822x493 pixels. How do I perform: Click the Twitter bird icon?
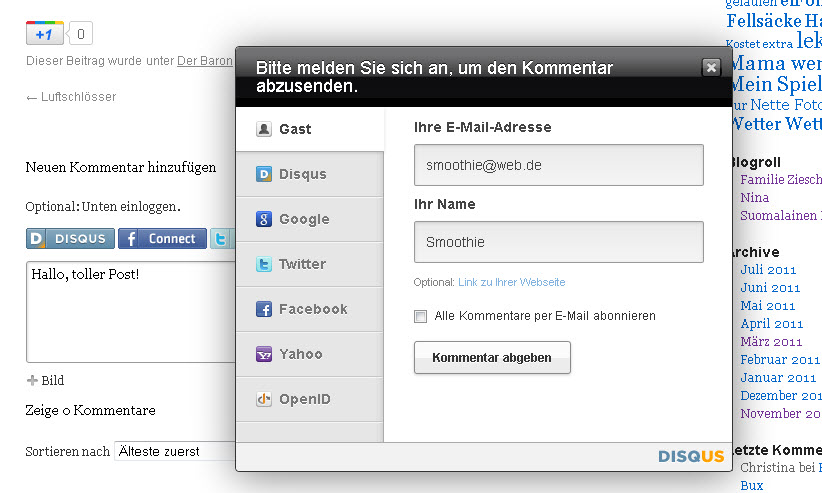coord(264,264)
